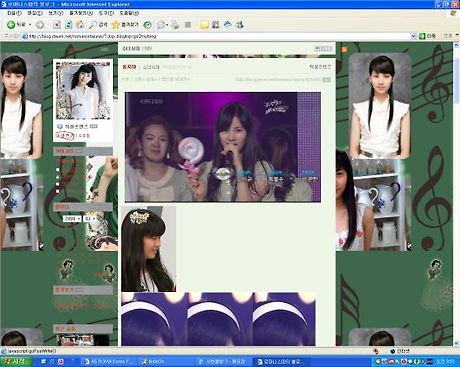This screenshot has width=460, height=367.
Task: Click the side-profile girl photo in post
Action: click(149, 249)
